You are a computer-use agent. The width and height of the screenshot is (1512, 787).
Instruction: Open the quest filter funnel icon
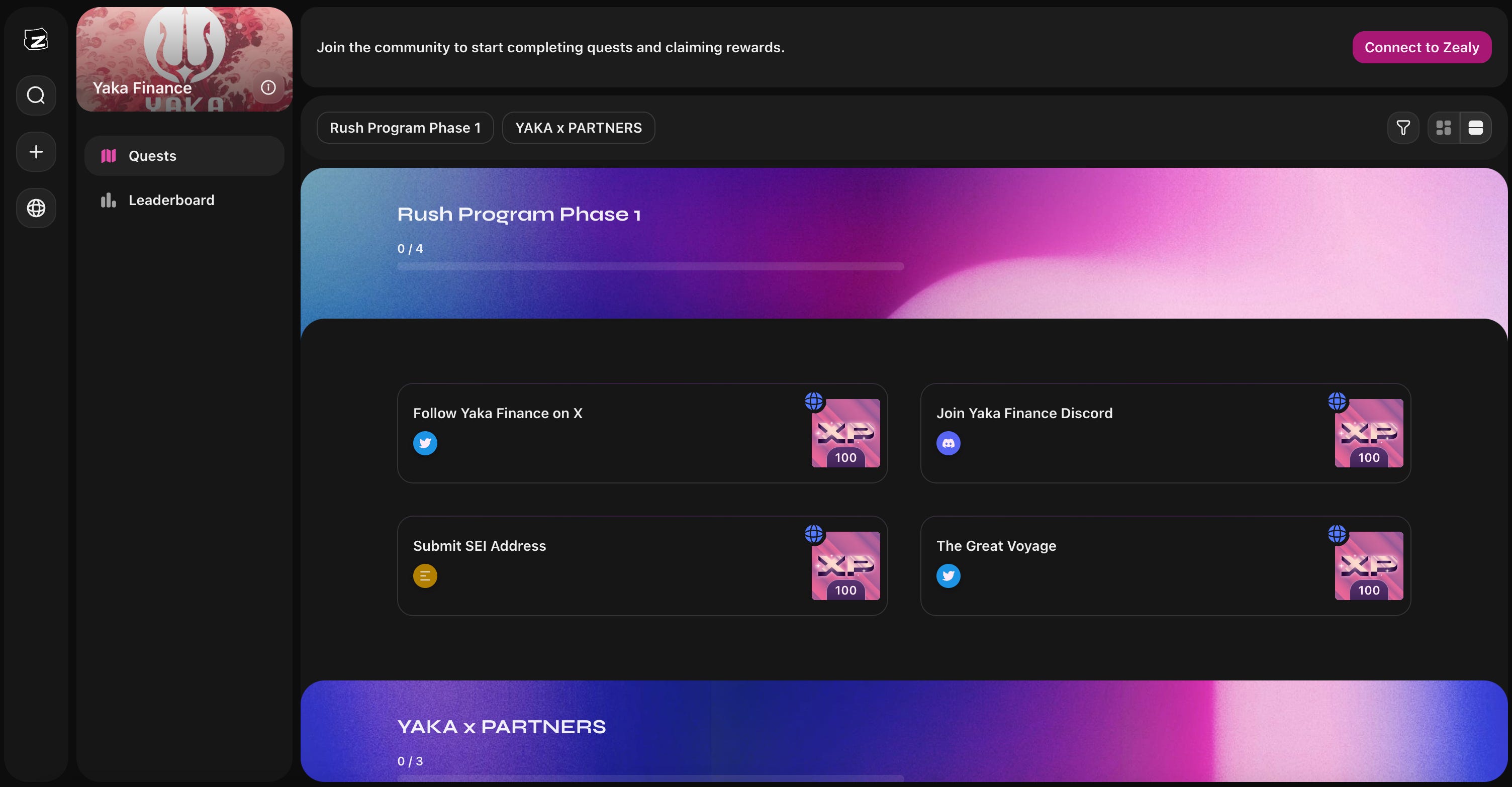(x=1403, y=127)
